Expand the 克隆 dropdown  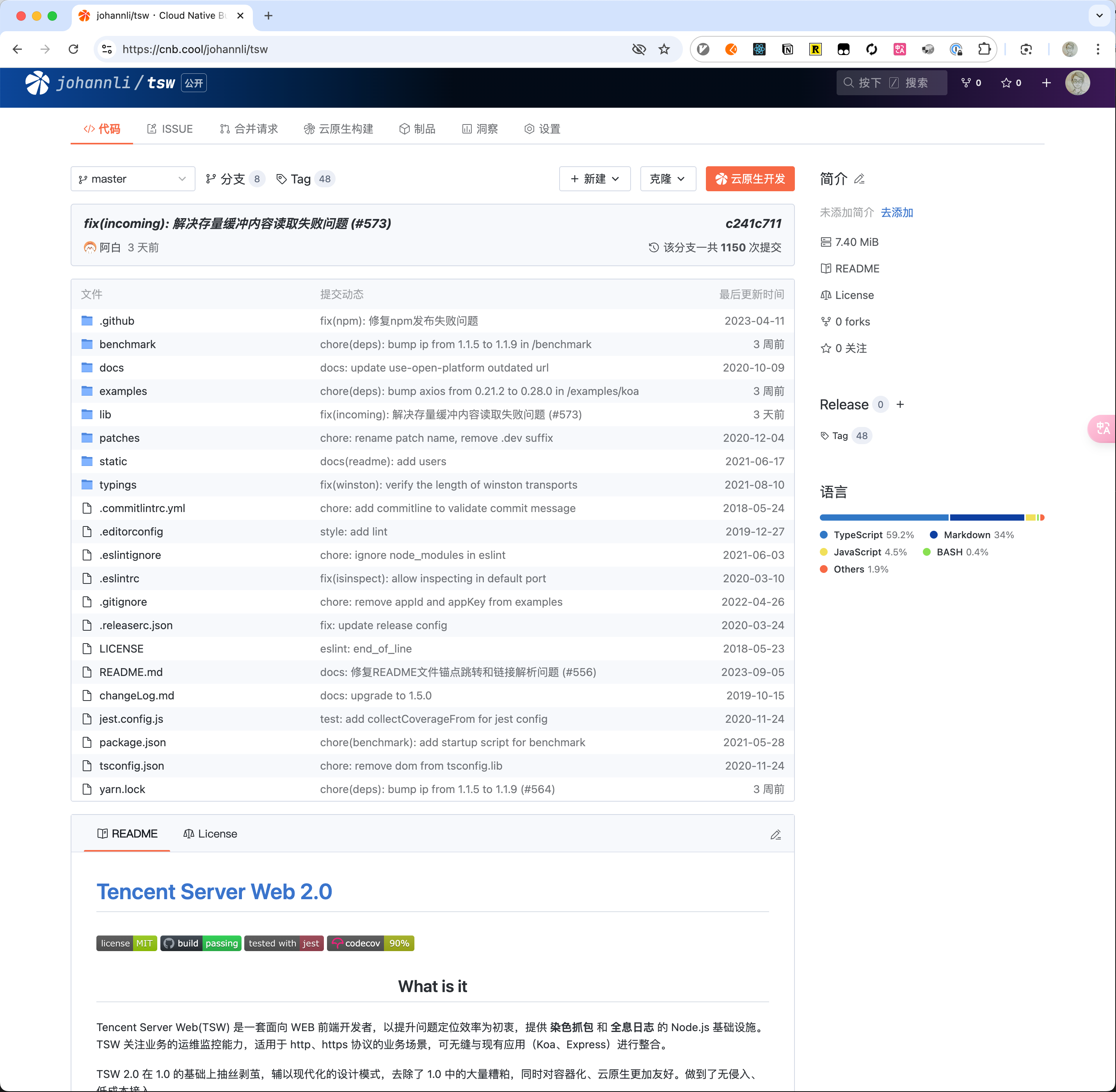(x=668, y=179)
